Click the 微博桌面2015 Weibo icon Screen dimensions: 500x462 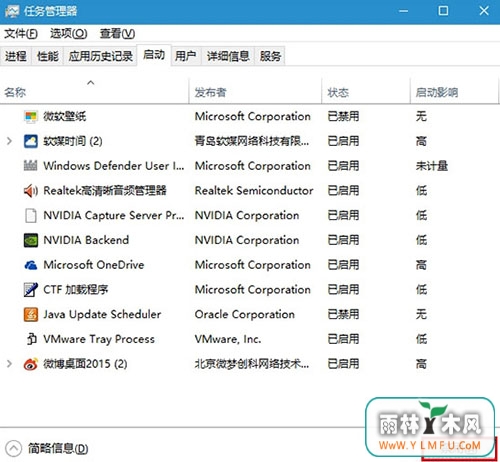pos(31,364)
